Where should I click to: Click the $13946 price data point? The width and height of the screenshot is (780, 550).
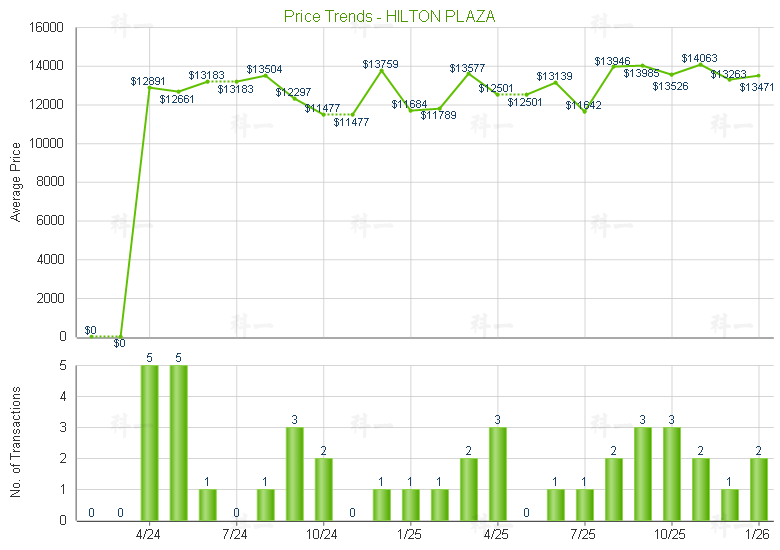(x=613, y=67)
